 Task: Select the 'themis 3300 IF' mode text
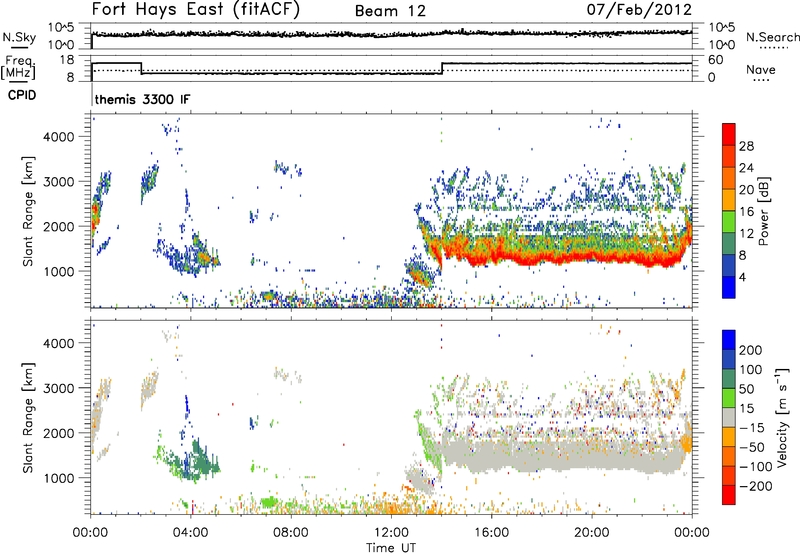click(142, 99)
